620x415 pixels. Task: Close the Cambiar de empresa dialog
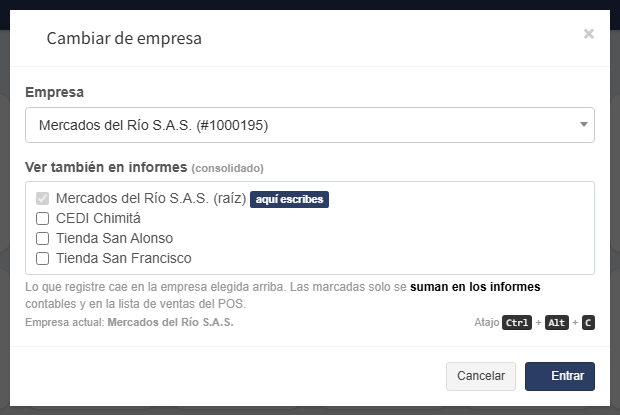click(589, 34)
